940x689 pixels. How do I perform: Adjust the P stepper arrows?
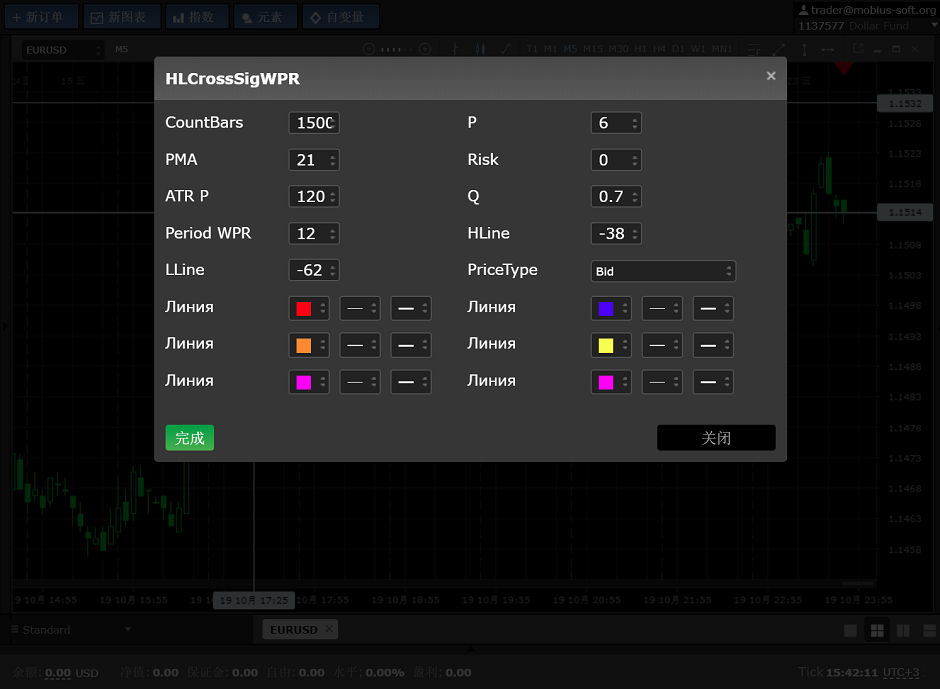pyautogui.click(x=635, y=123)
